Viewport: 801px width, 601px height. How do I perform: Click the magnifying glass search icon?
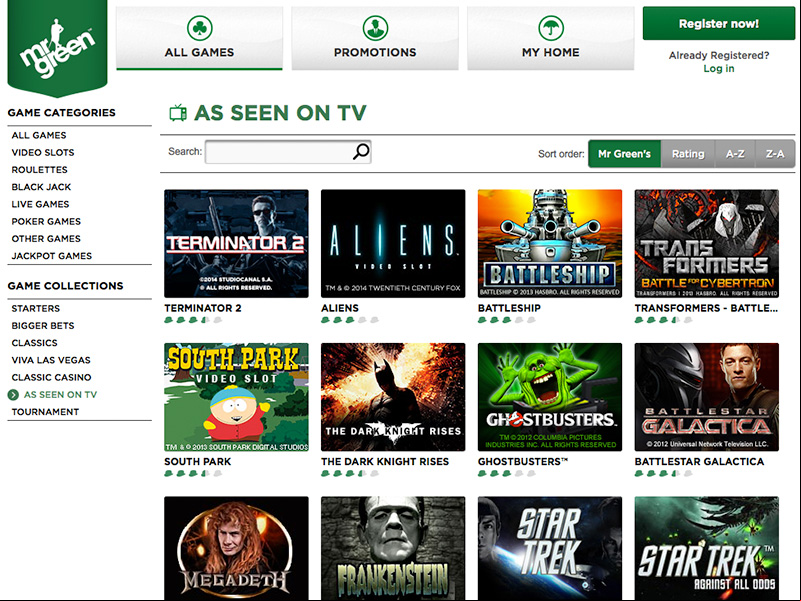(x=361, y=152)
